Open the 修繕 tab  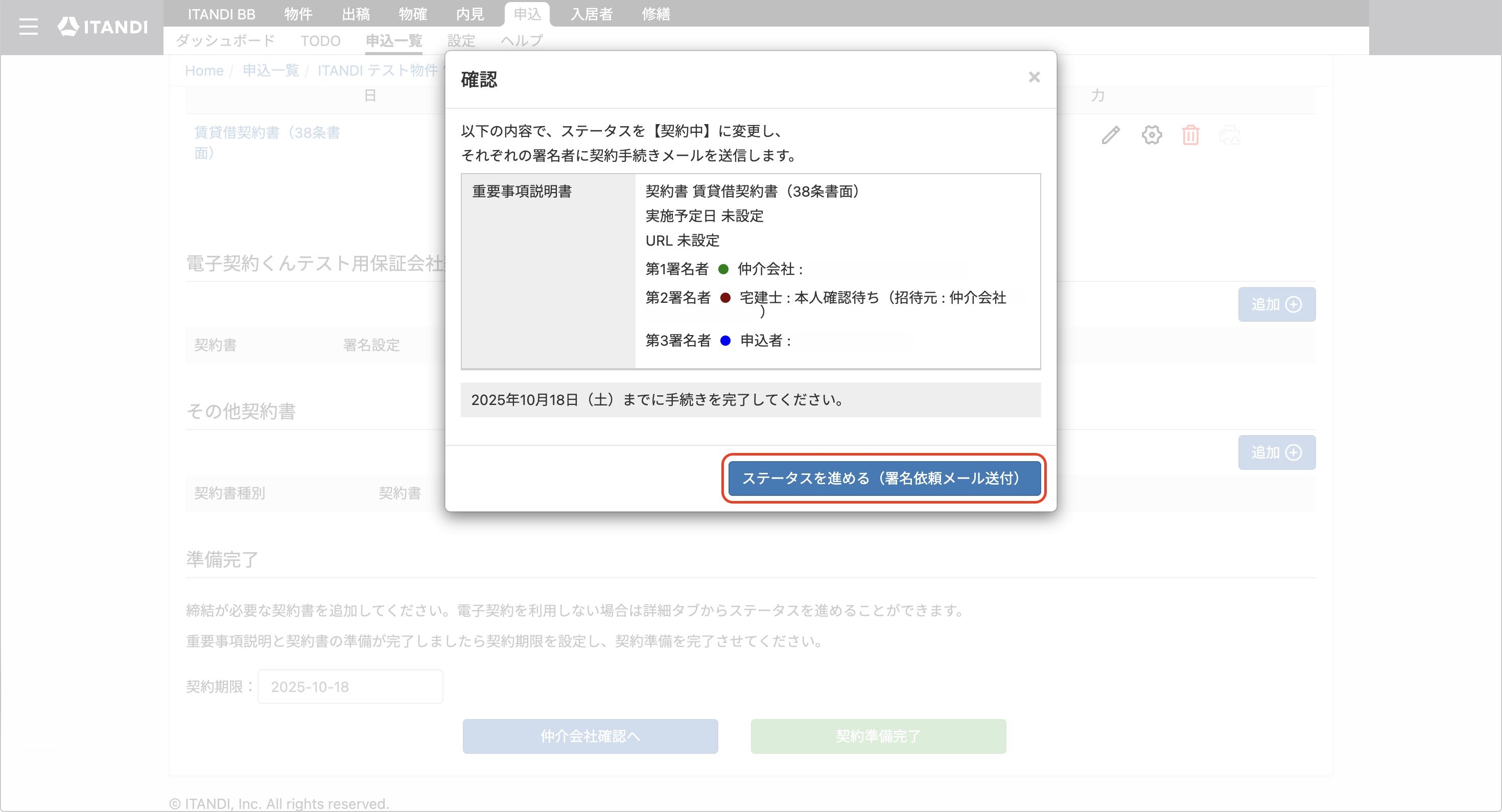[x=656, y=14]
